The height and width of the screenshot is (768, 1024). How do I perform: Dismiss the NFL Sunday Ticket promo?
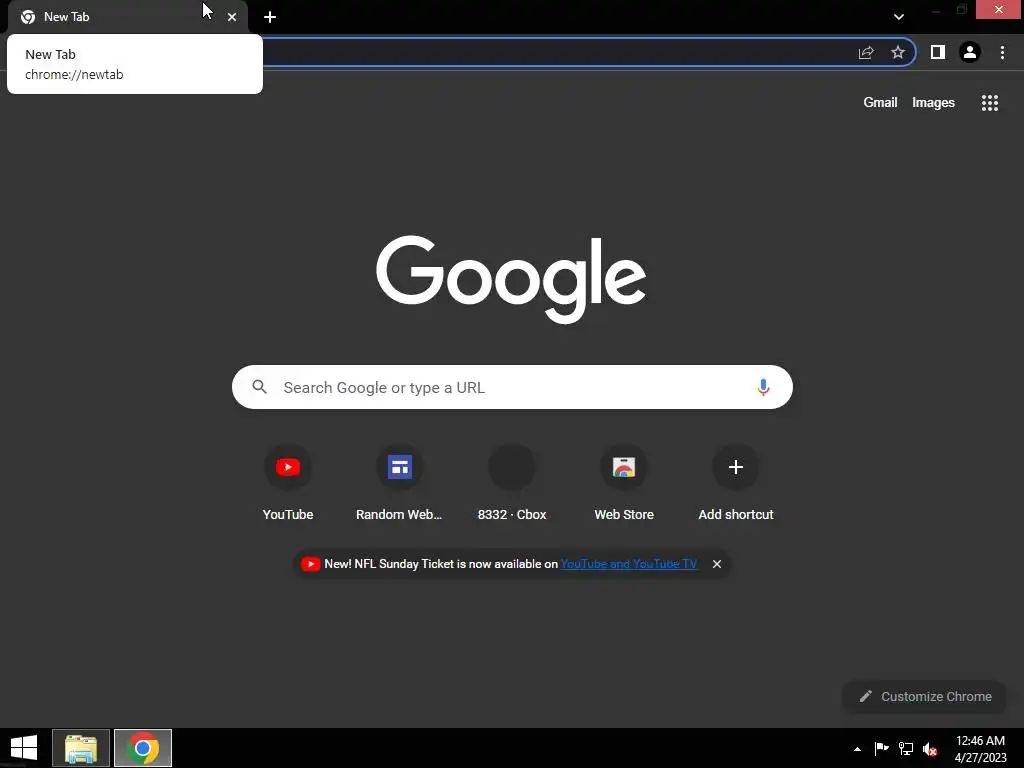coord(717,564)
